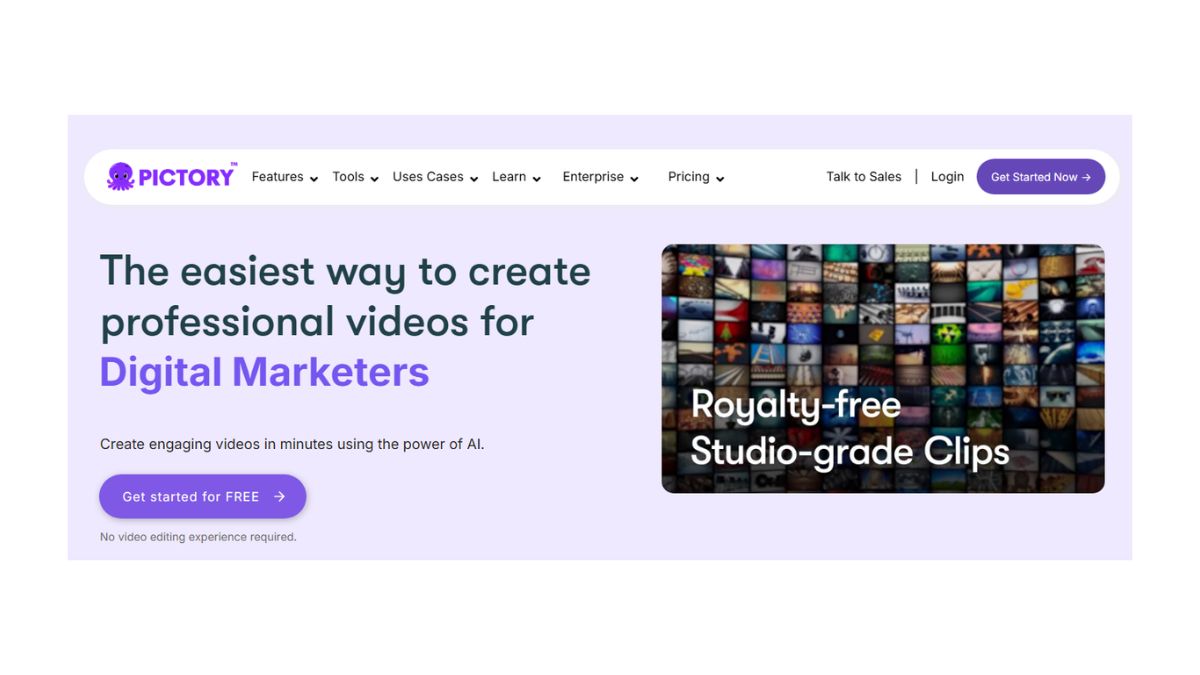The height and width of the screenshot is (675, 1200).
Task: Expand the Enterprise dropdown chevron
Action: click(x=634, y=179)
